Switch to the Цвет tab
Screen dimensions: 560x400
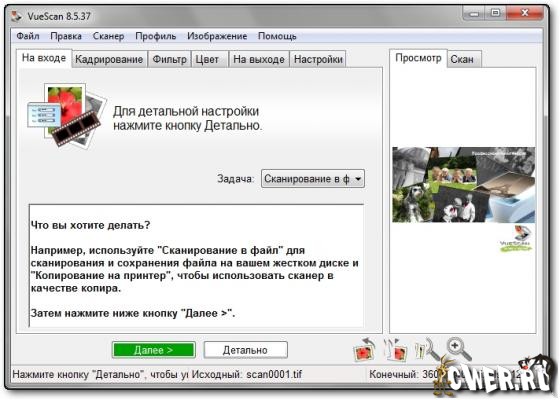coord(207,59)
